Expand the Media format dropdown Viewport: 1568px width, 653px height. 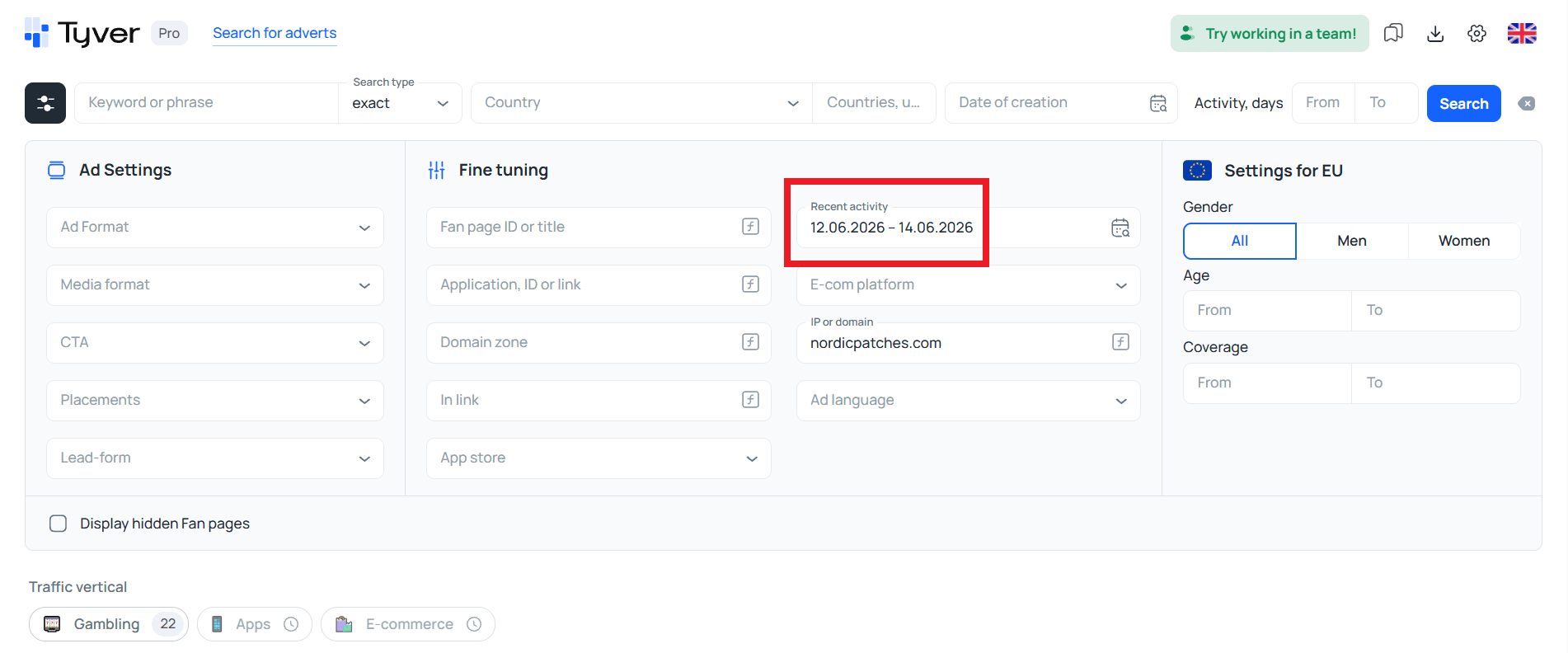(x=215, y=285)
